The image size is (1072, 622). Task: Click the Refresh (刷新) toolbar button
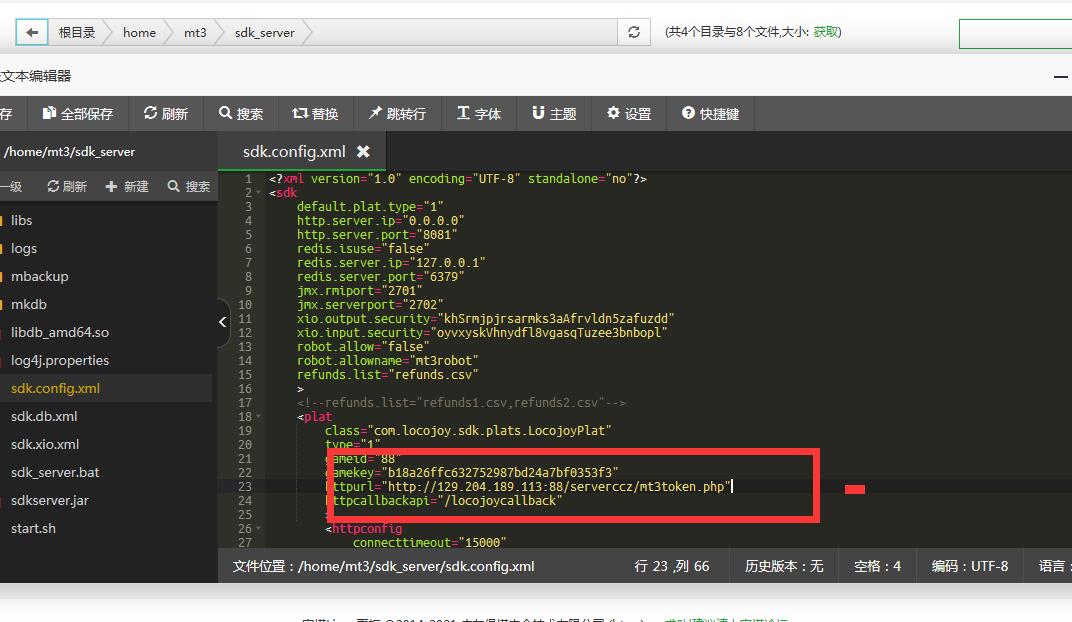(x=166, y=114)
